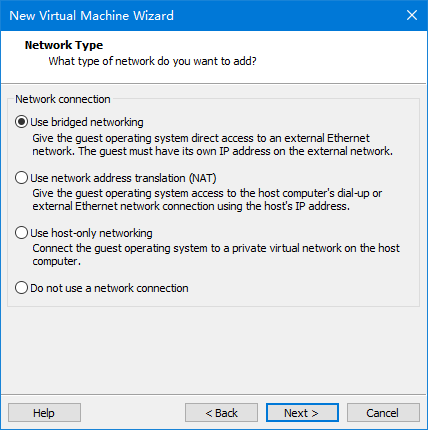
Task: Go to the previous step with Back
Action: pyautogui.click(x=221, y=413)
